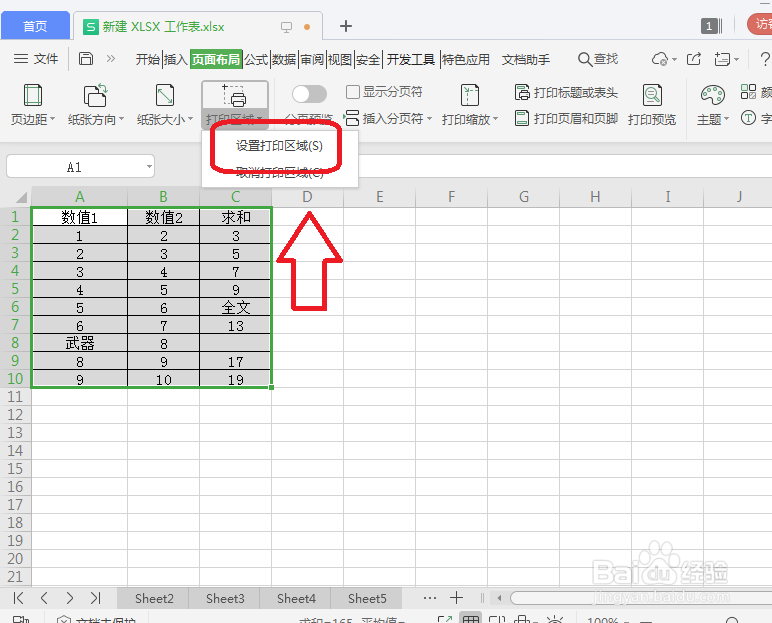Choose 设置打印区域(S) menu item
This screenshot has height=623, width=772.
(x=279, y=146)
